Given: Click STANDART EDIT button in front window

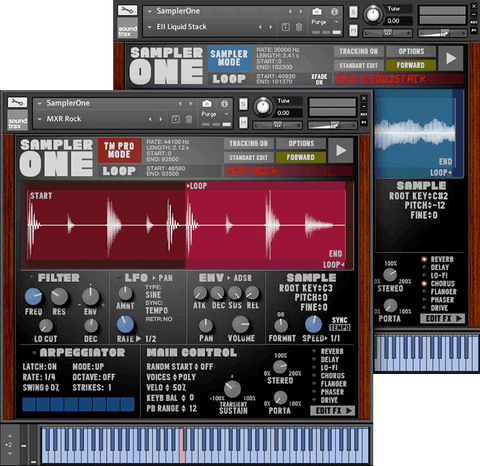Looking at the screenshot, I should [x=249, y=157].
